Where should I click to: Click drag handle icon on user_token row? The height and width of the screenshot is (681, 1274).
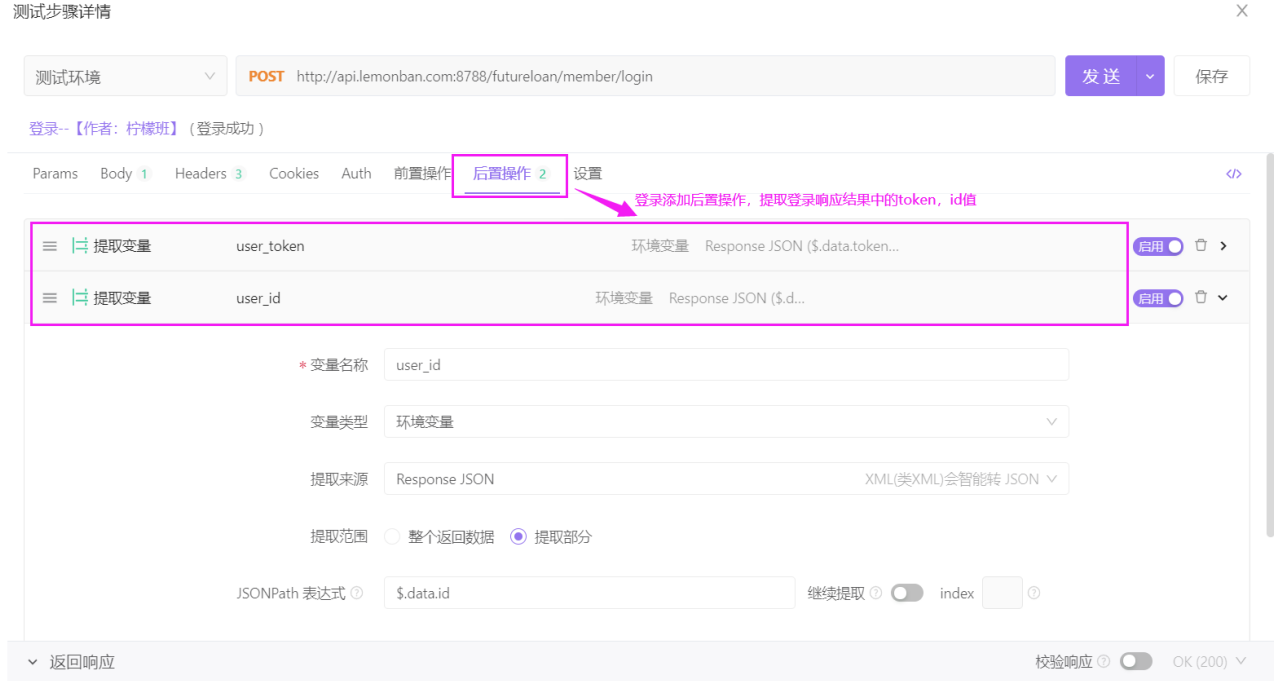tap(50, 245)
